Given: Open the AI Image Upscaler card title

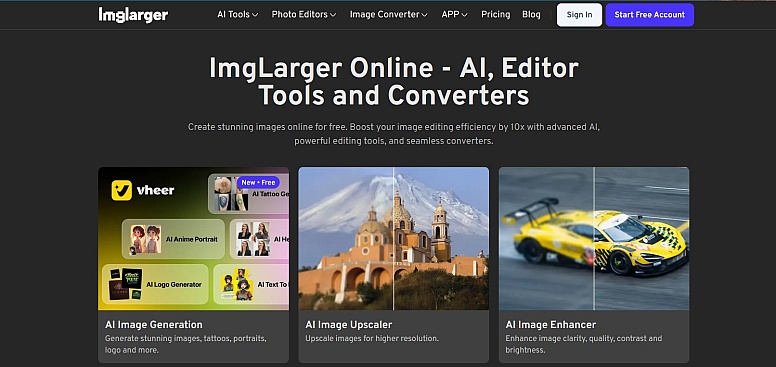Looking at the screenshot, I should tap(349, 325).
